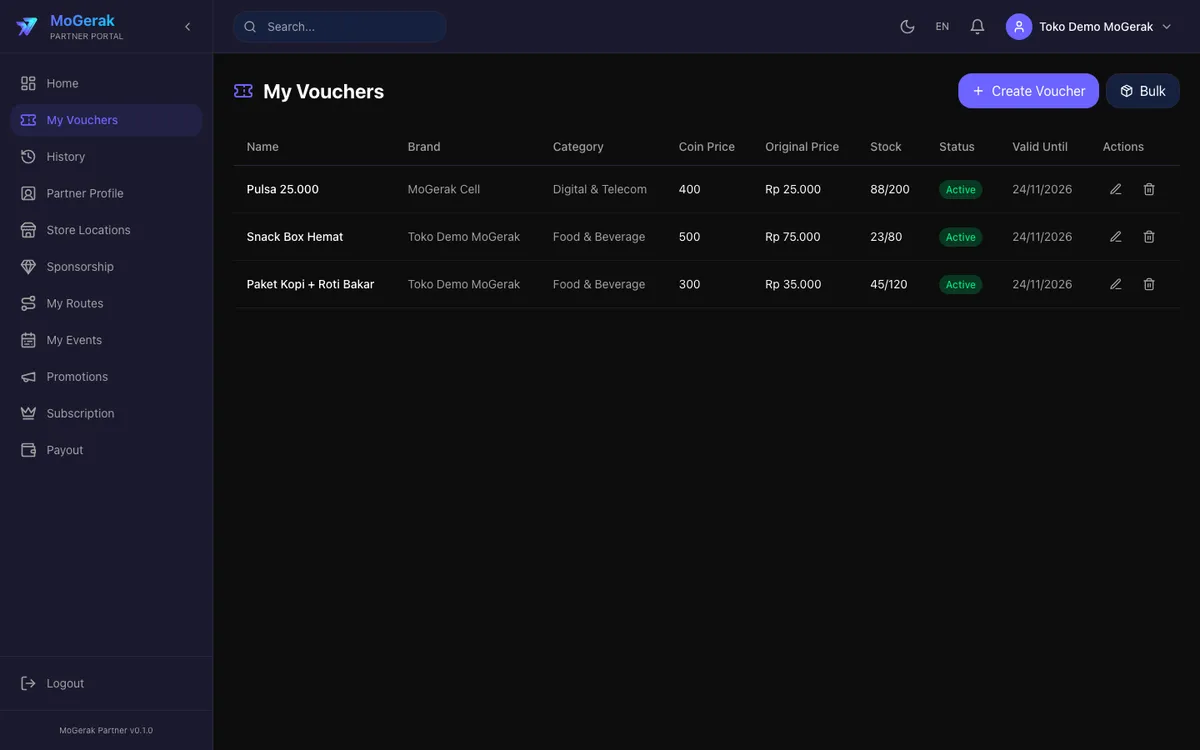The image size is (1200, 750).
Task: Click the Promotions megaphone icon
Action: (28, 377)
